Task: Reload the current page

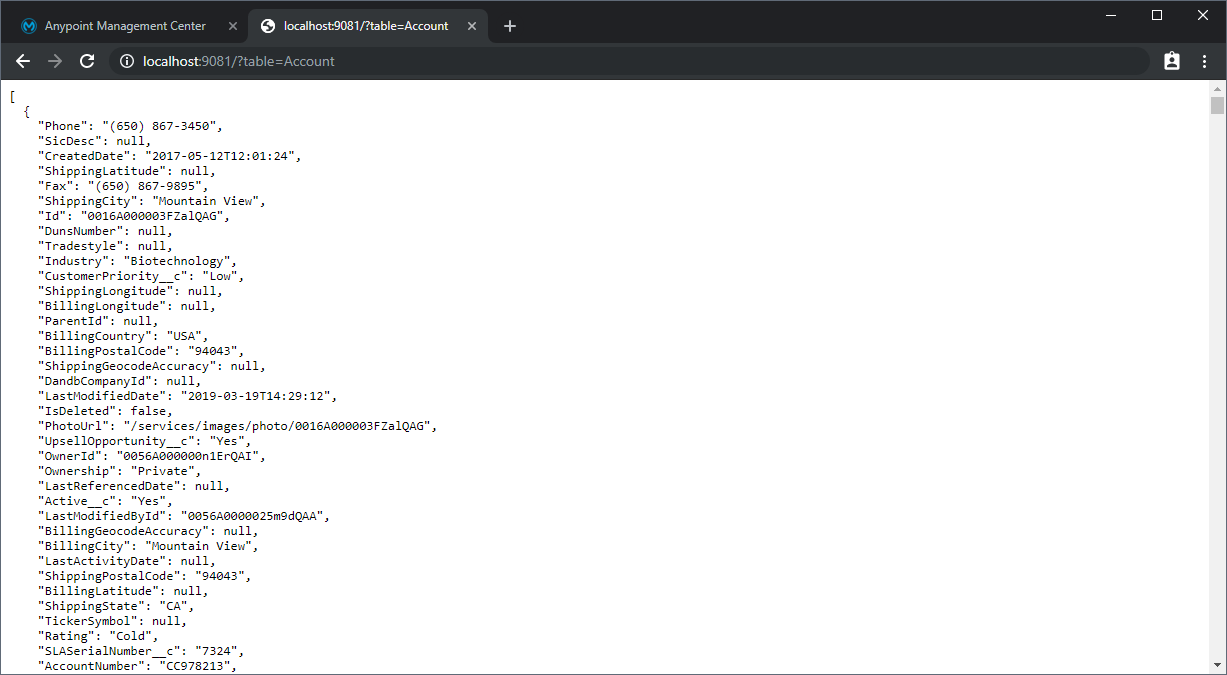Action: (x=87, y=61)
